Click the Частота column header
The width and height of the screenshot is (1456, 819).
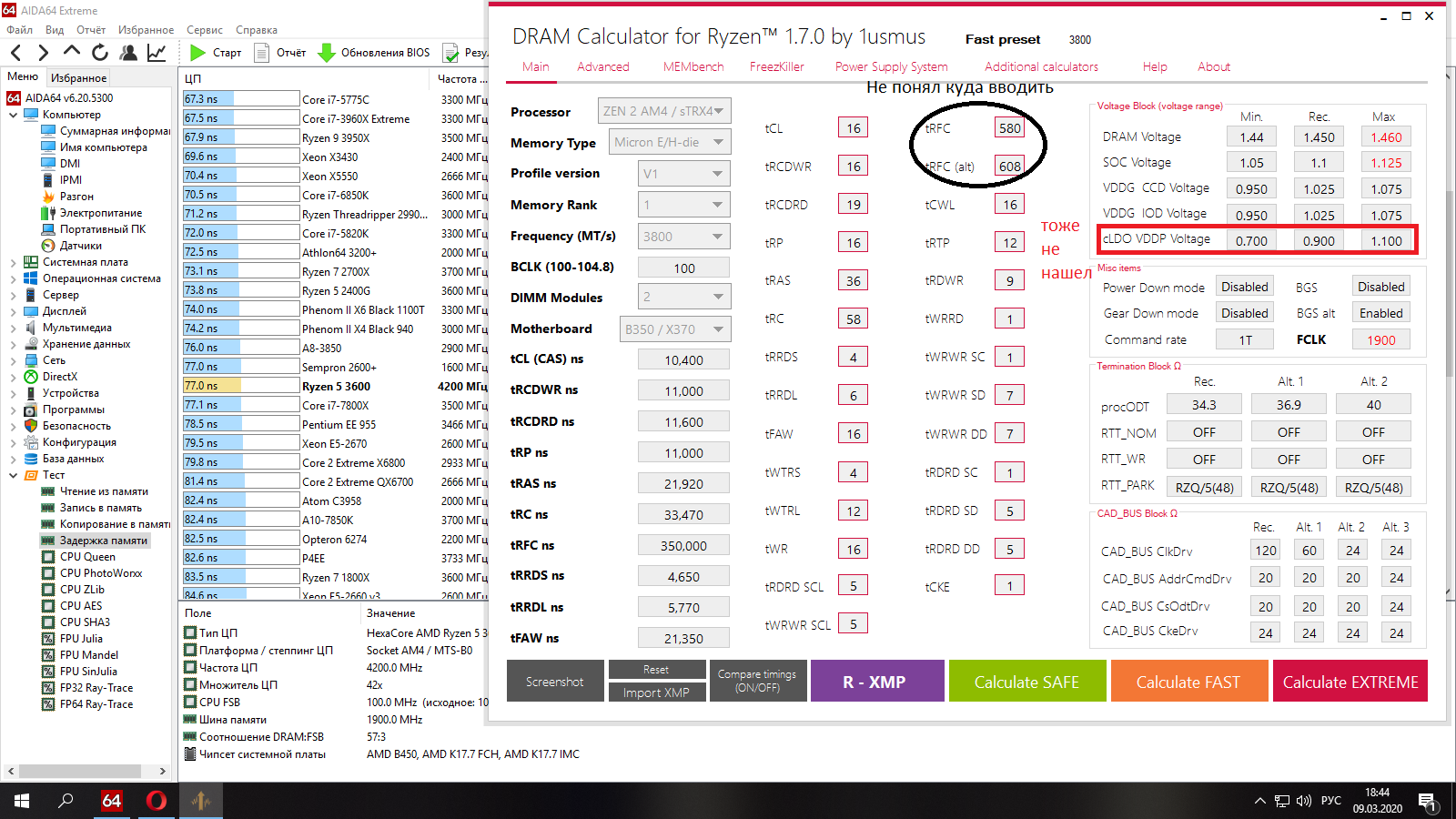[x=462, y=79]
